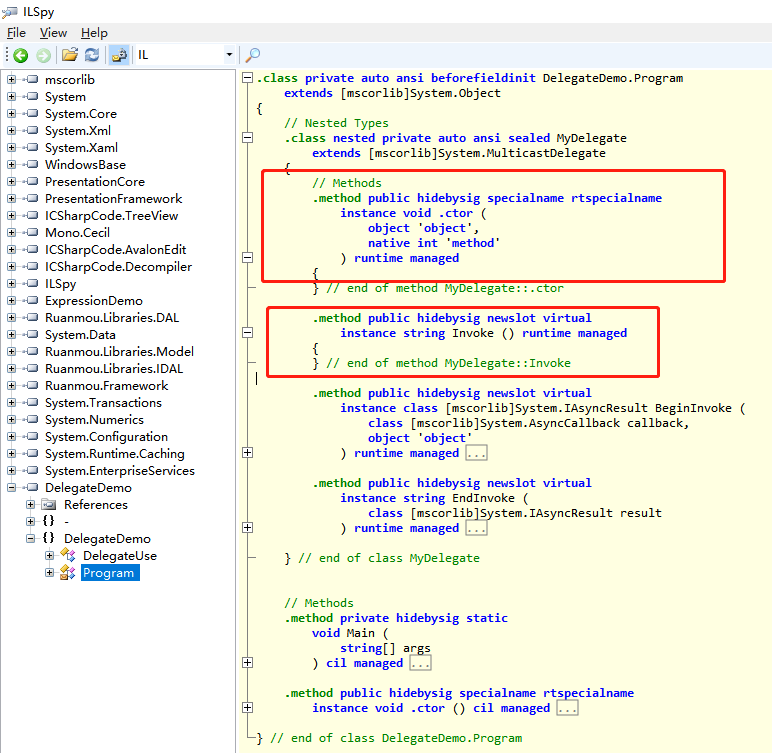Toggle the show internal types button
Viewport: 772px width, 753px height.
[119, 55]
